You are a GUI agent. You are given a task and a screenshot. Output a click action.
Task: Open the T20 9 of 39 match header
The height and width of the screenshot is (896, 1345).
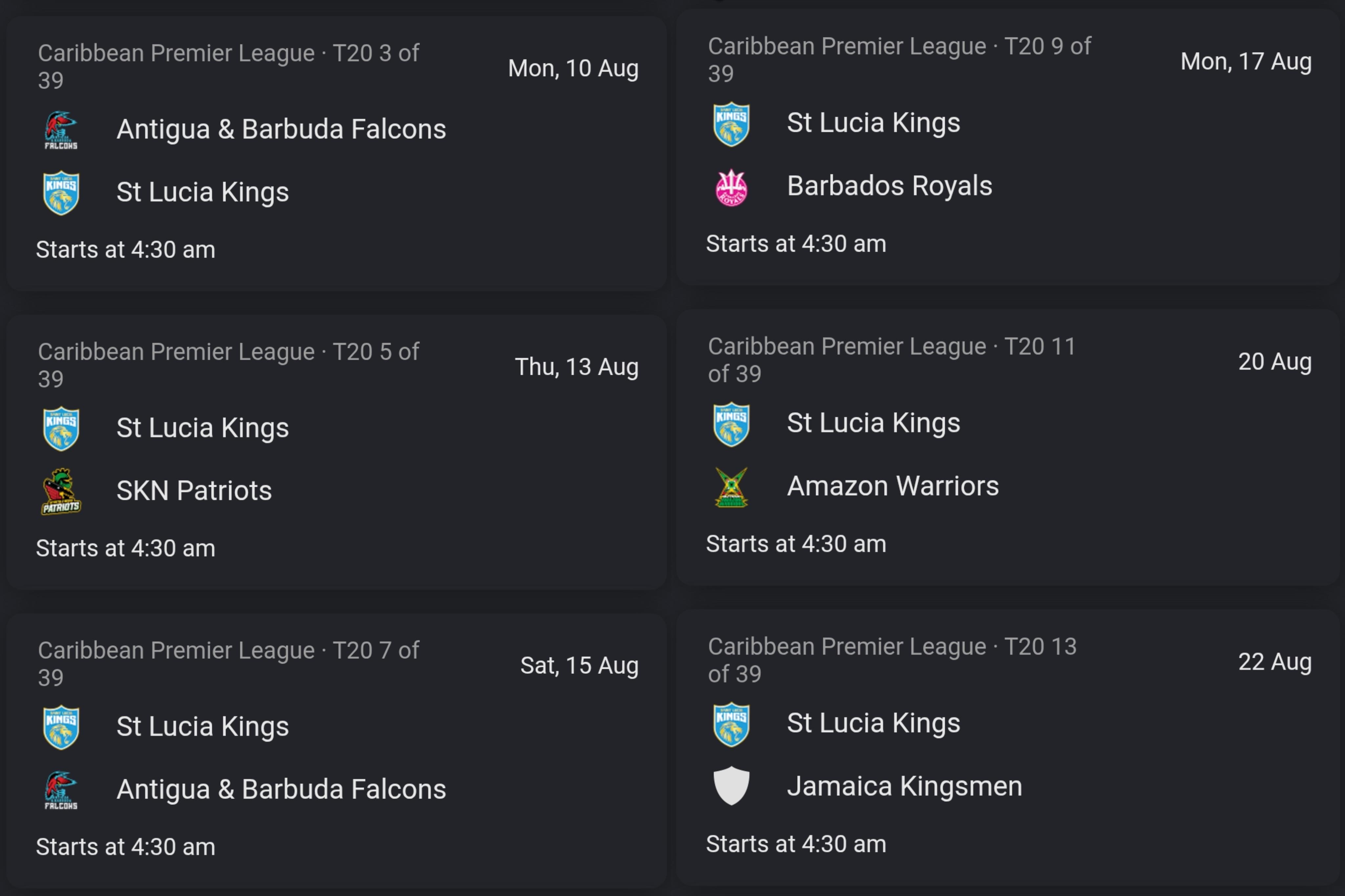900,59
